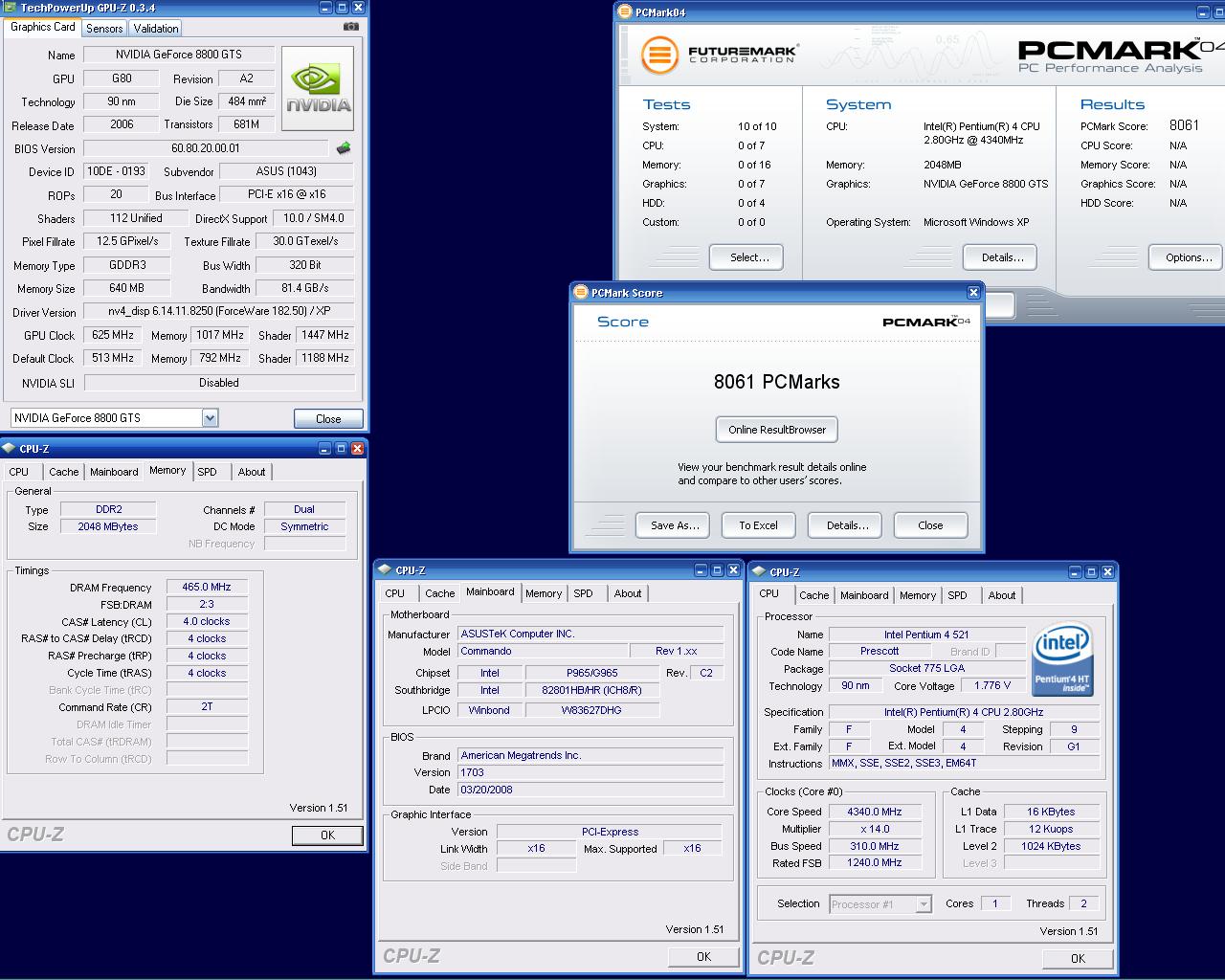Switch to the Sensors tab in GPU-Z
This screenshot has width=1225, height=980.
(x=104, y=29)
